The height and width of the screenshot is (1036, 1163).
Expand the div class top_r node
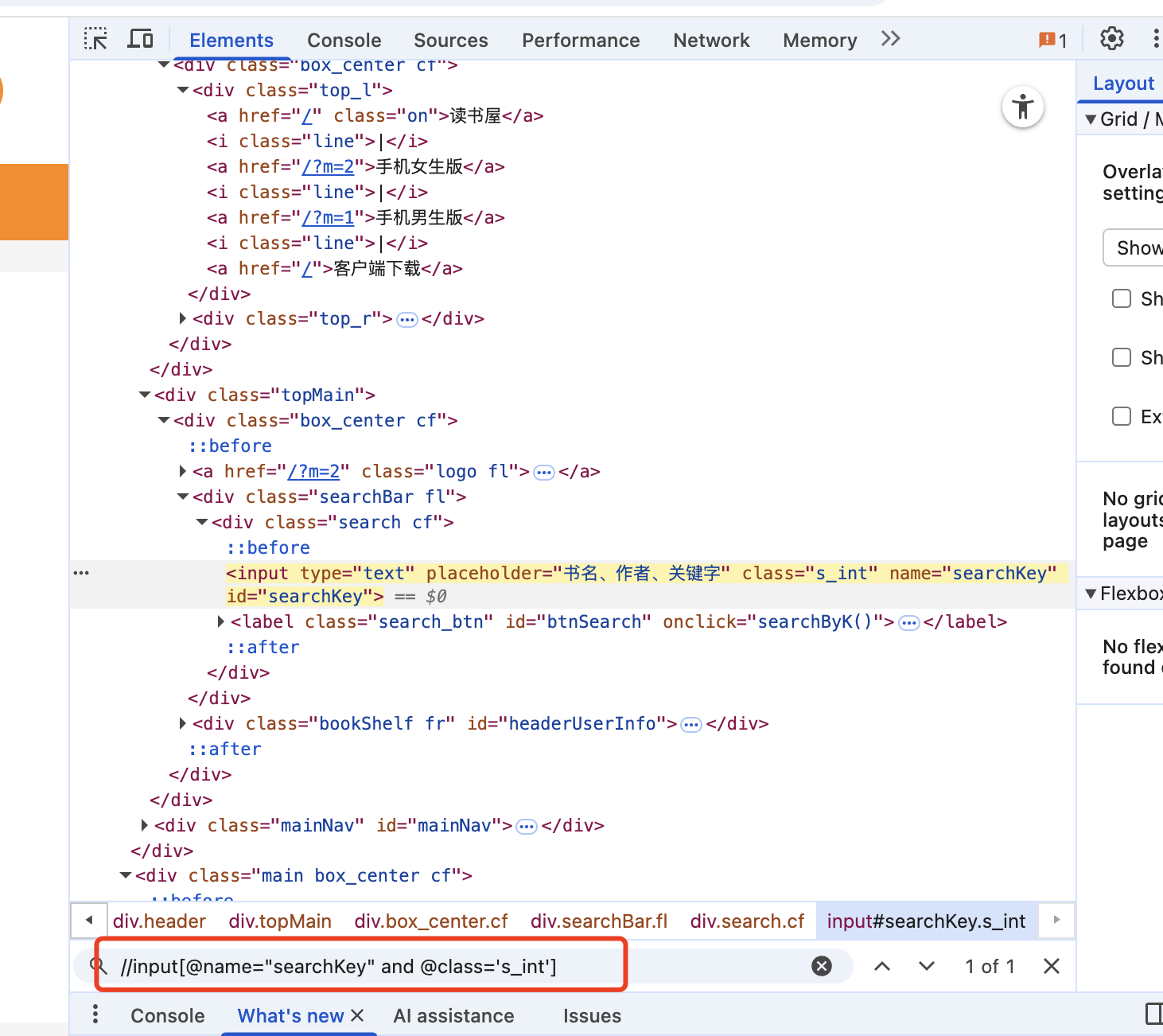[183, 318]
